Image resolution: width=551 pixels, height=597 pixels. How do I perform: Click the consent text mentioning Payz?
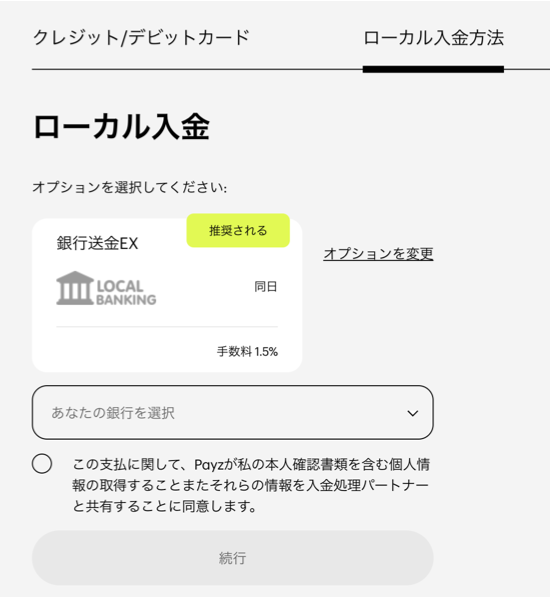pyautogui.click(x=251, y=485)
